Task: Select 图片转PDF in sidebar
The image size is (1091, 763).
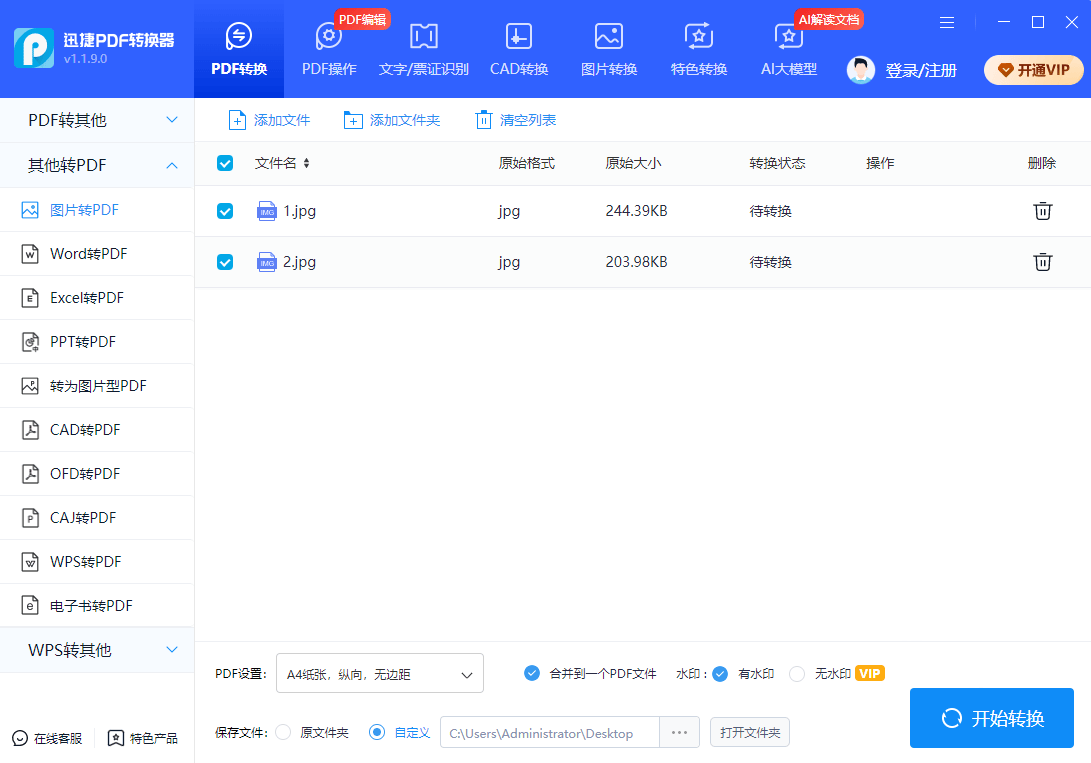Action: tap(97, 210)
